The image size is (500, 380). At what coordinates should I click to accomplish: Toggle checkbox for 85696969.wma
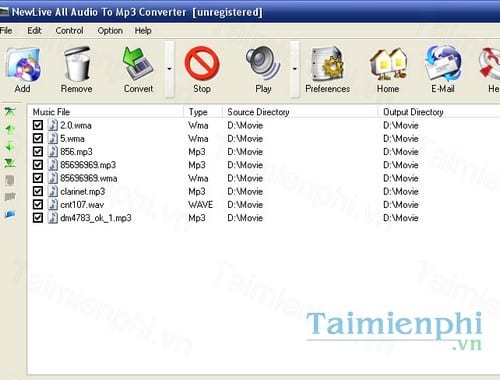coord(38,178)
